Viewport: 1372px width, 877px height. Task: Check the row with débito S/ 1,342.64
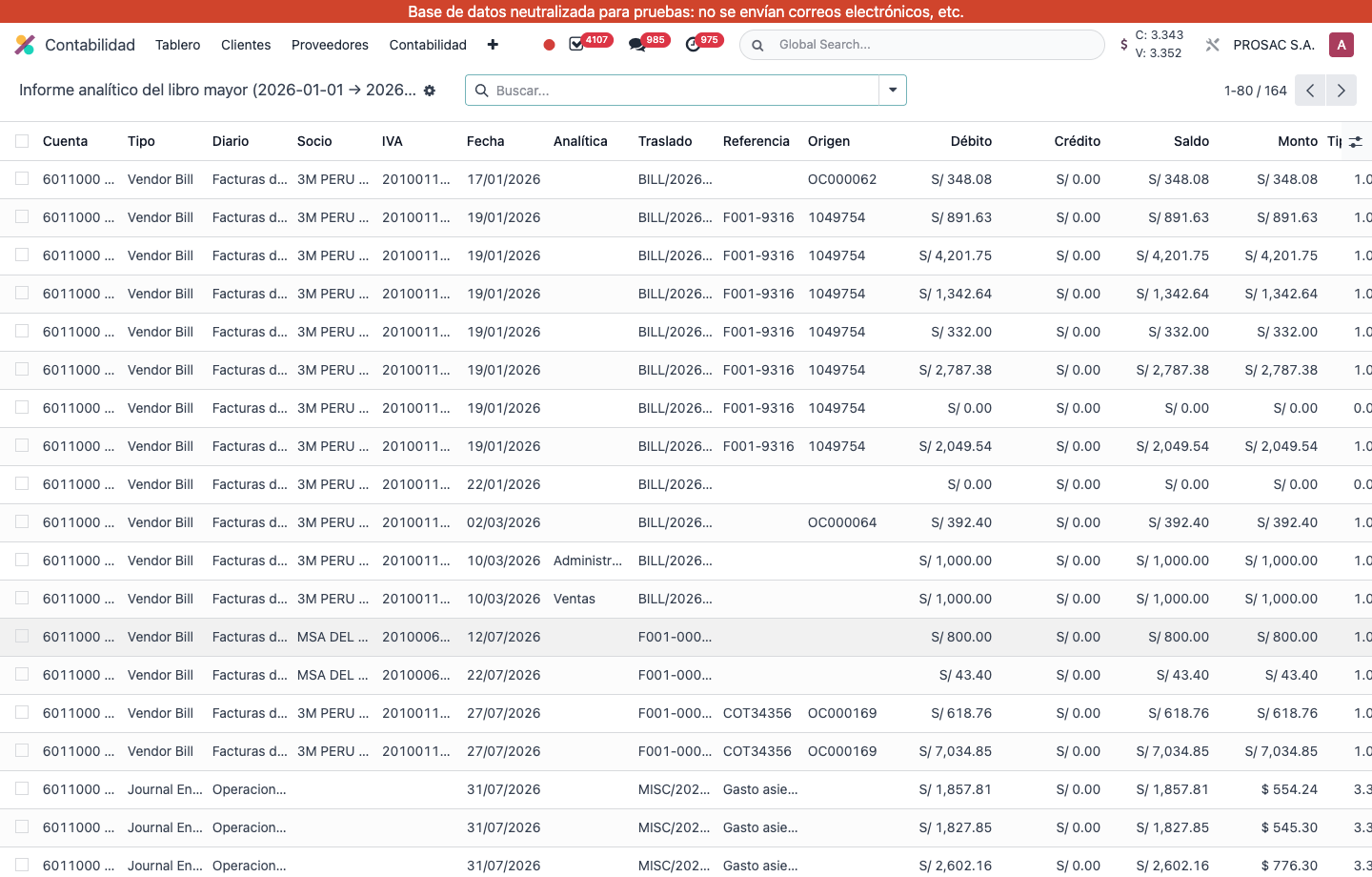tap(22, 294)
